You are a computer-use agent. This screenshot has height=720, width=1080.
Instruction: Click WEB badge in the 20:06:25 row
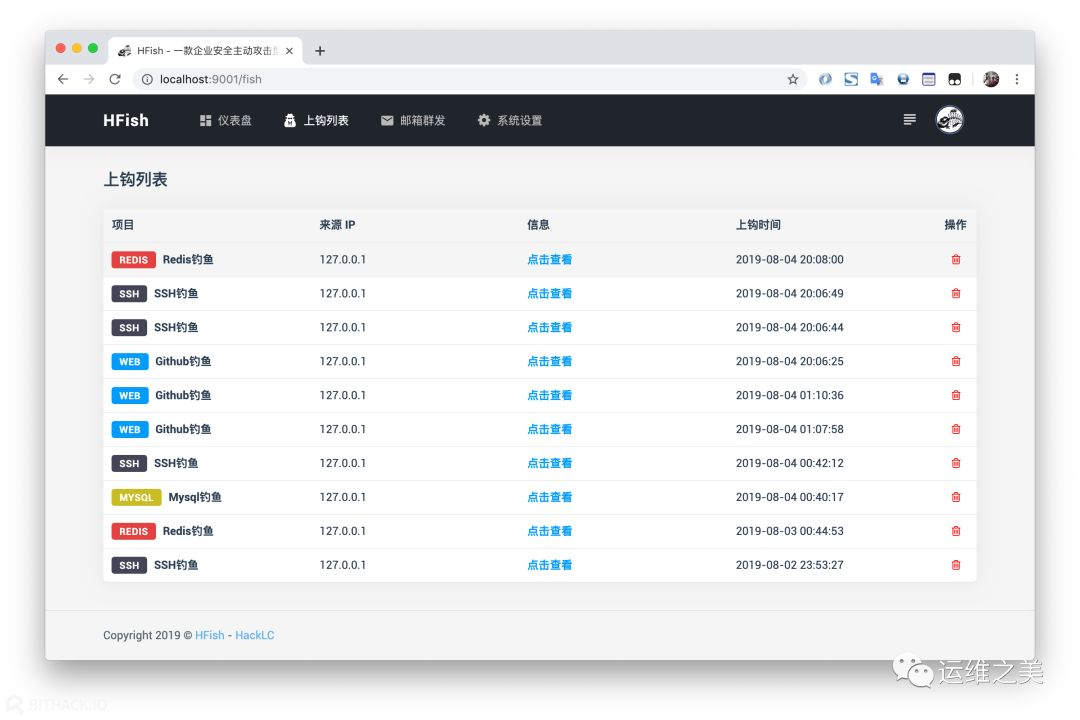129,362
